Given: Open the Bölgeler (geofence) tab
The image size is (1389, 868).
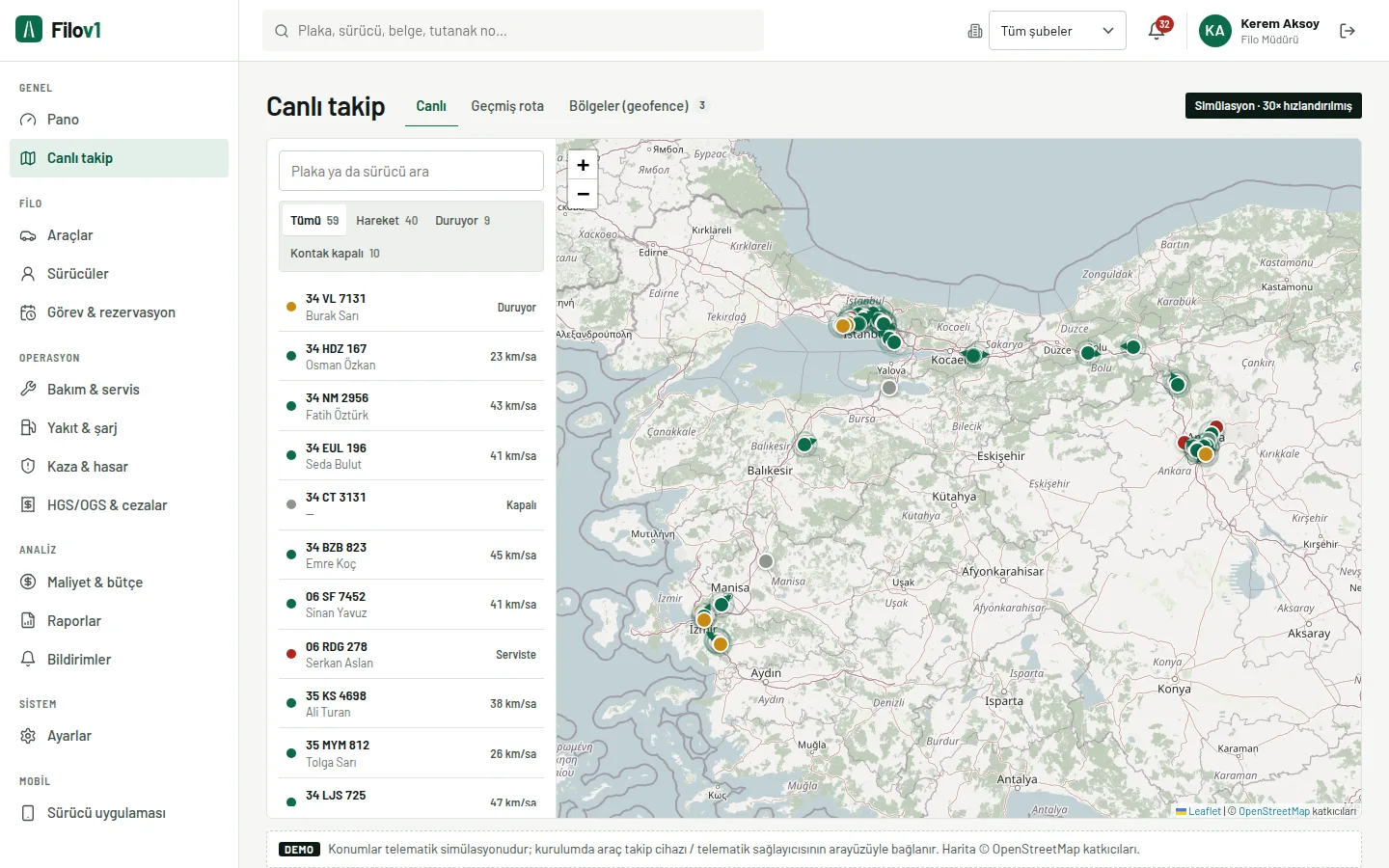Looking at the screenshot, I should point(639,106).
